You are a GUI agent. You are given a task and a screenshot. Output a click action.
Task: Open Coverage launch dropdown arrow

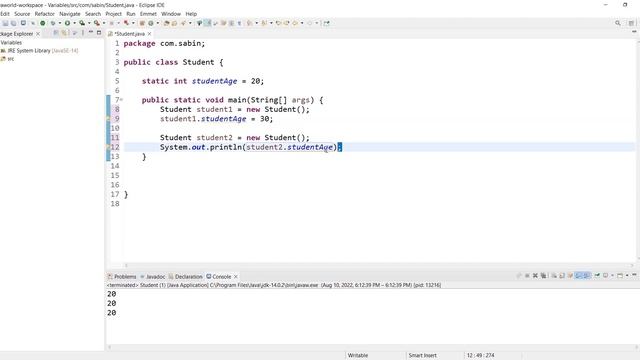click(x=89, y=23)
